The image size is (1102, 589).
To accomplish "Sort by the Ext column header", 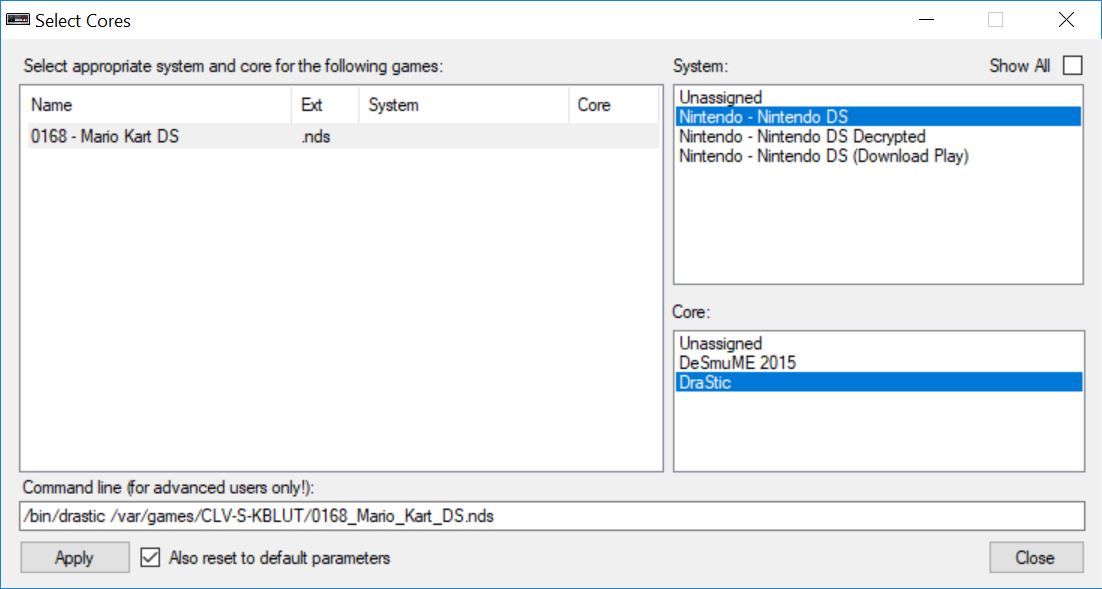I will click(325, 105).
